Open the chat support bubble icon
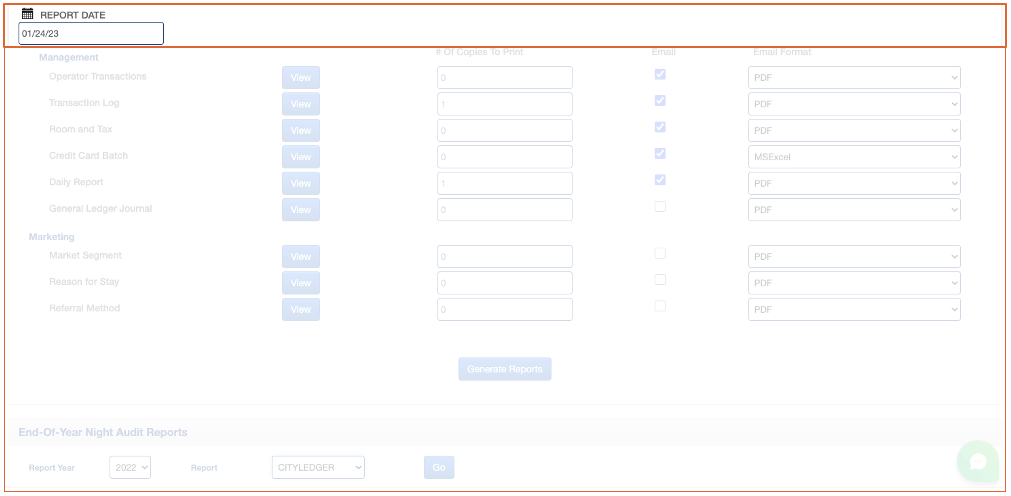 (x=977, y=461)
